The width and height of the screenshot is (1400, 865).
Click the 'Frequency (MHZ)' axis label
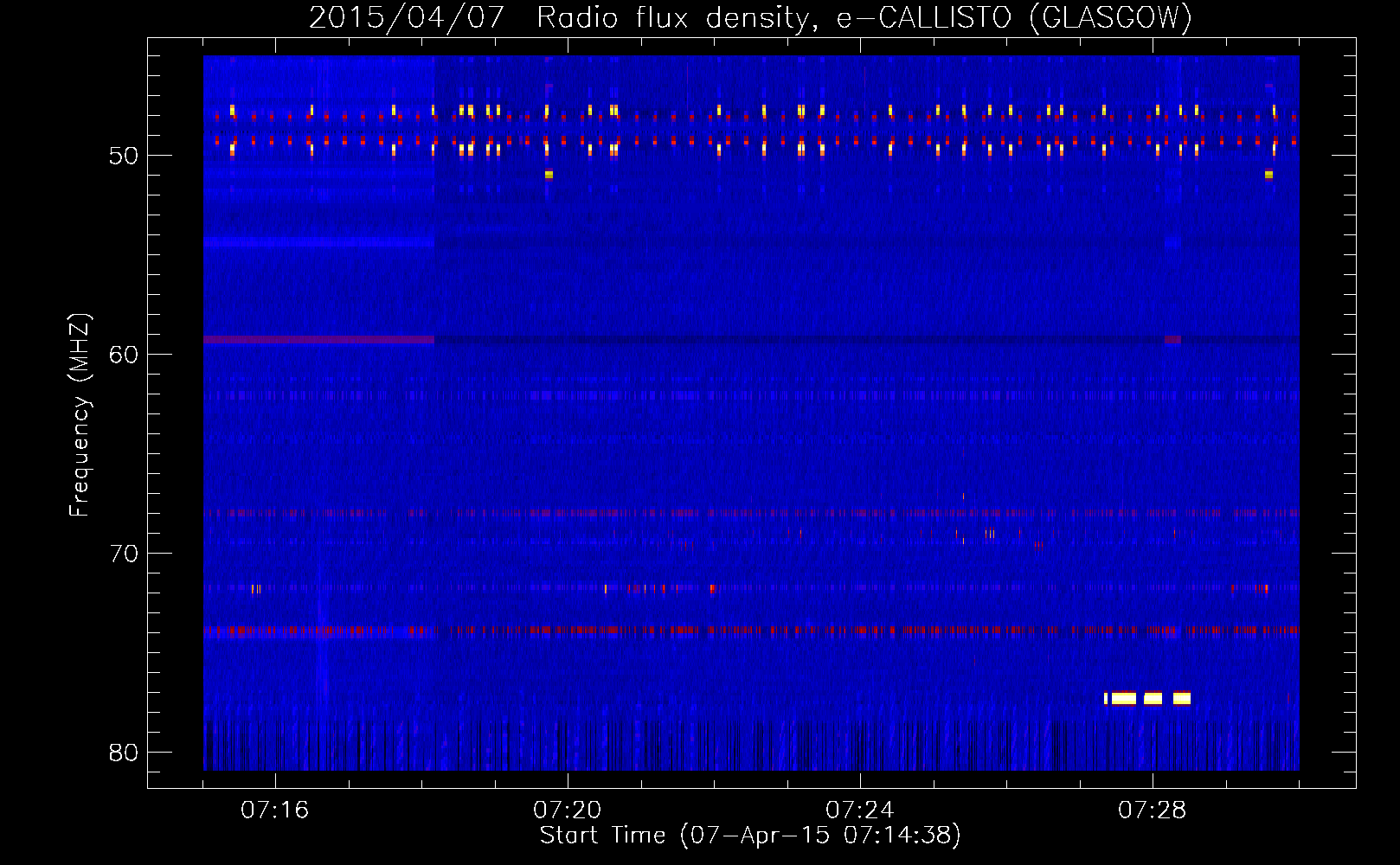pyautogui.click(x=80, y=415)
